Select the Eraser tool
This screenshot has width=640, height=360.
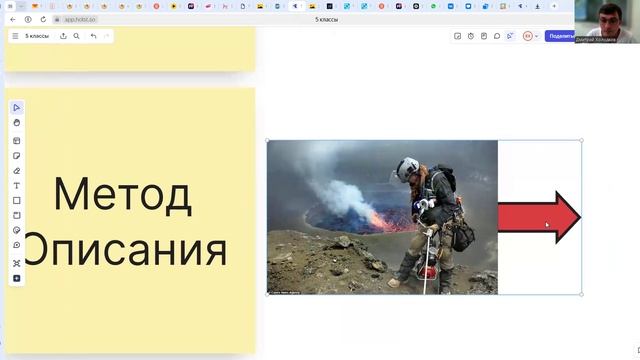pos(16,171)
